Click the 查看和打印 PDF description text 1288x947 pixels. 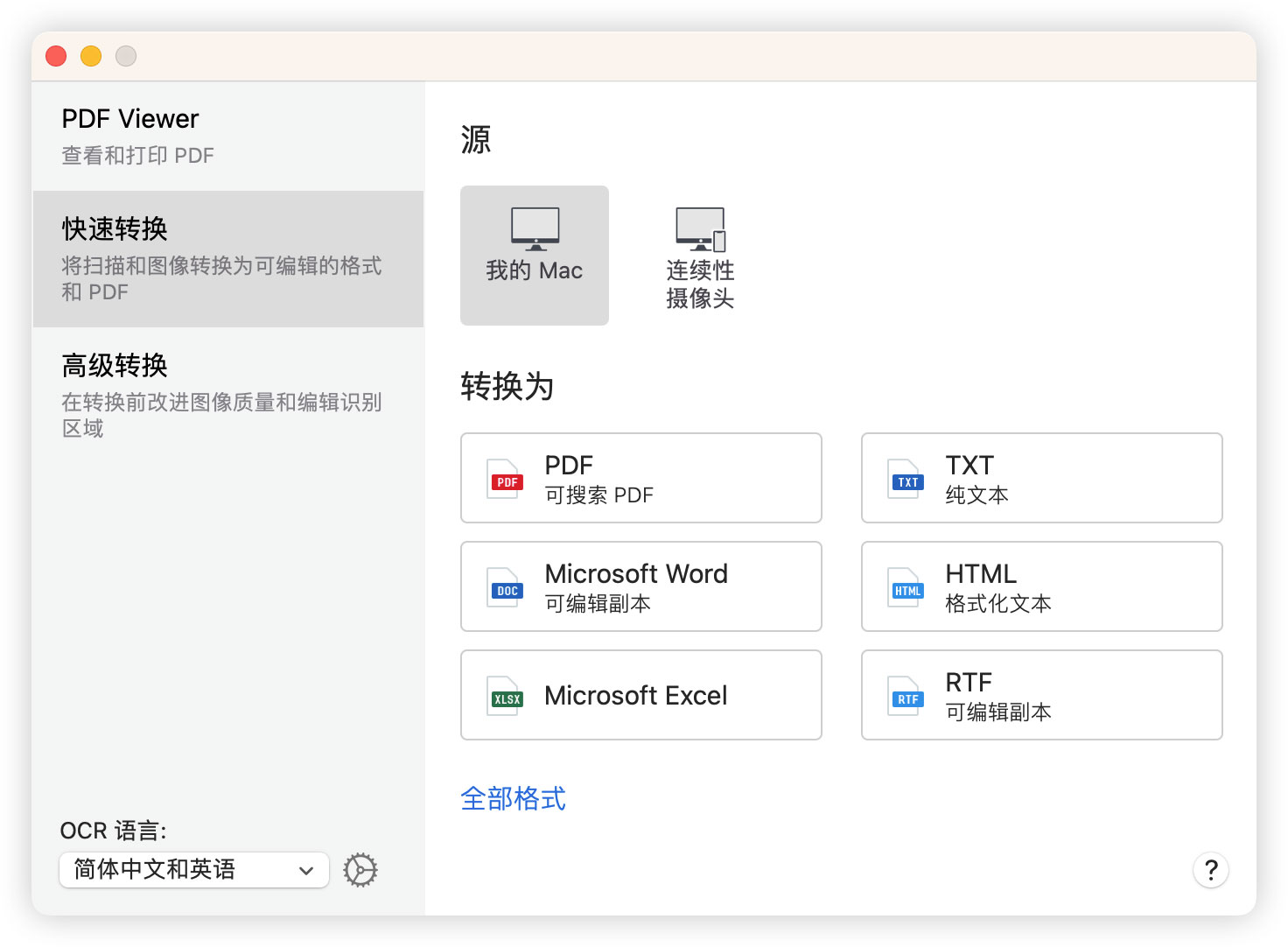138,156
